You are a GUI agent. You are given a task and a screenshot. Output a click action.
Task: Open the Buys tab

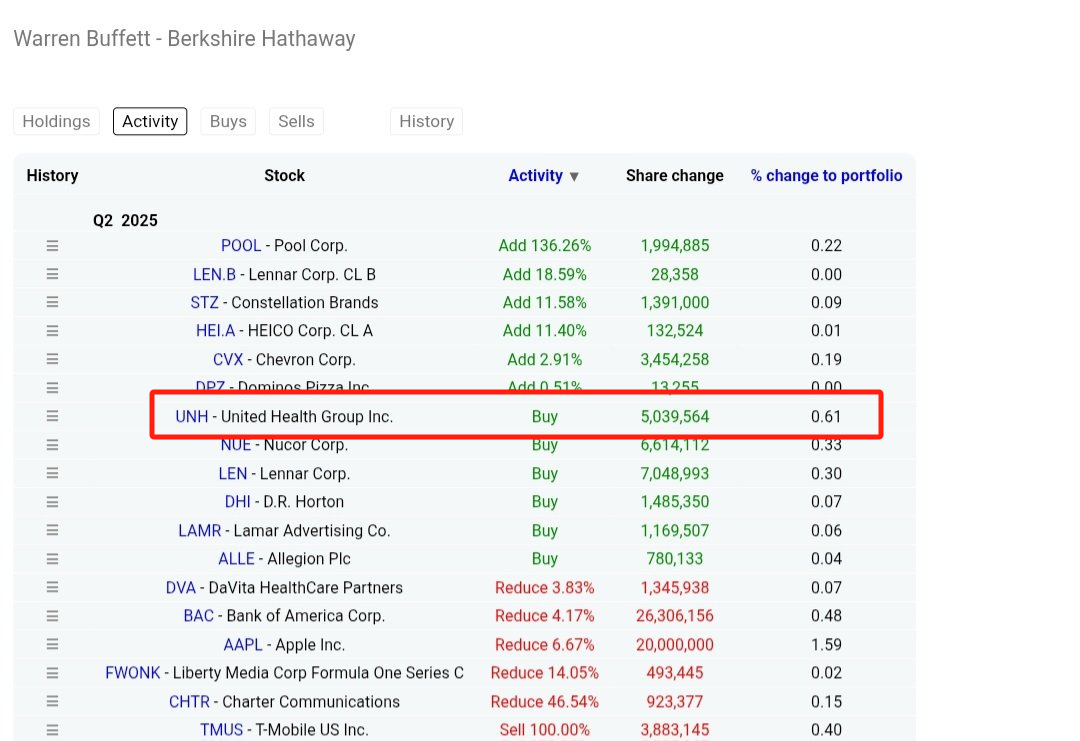click(x=228, y=121)
